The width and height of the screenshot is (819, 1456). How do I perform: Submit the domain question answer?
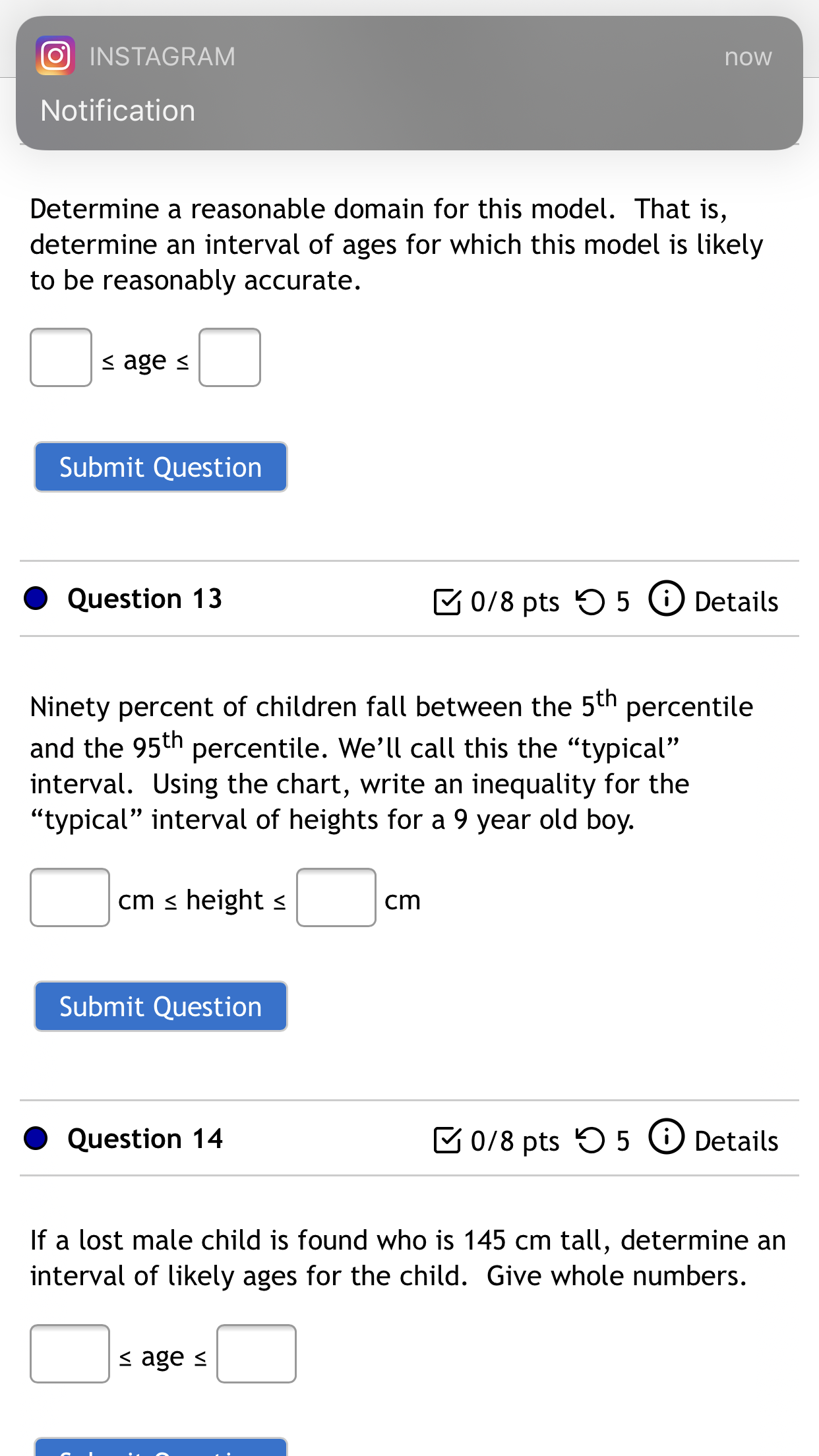point(161,467)
